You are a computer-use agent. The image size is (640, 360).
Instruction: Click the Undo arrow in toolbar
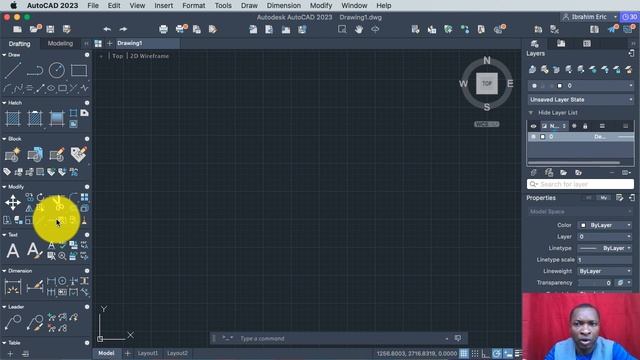[x=107, y=29]
